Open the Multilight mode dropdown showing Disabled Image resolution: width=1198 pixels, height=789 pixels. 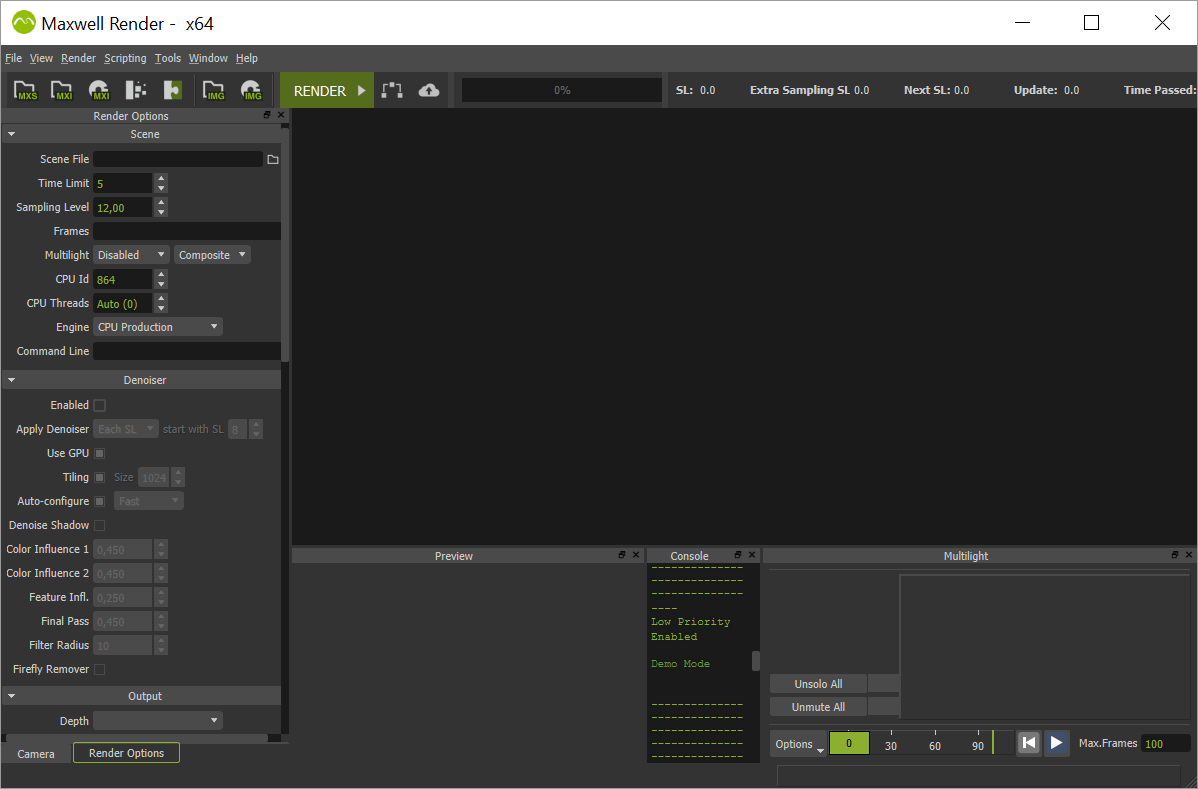(130, 254)
